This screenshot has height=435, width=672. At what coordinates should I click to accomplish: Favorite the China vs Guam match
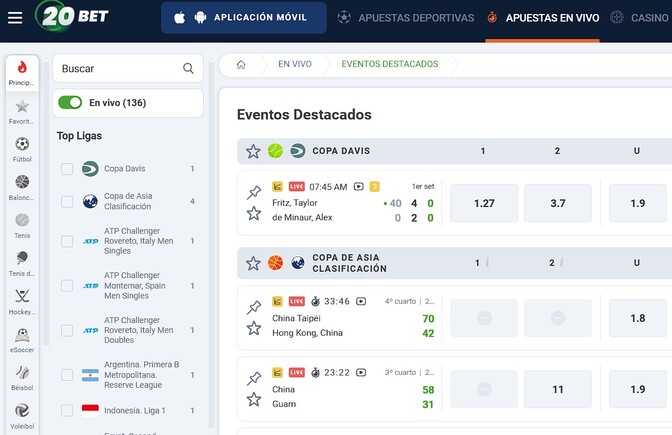pos(254,399)
